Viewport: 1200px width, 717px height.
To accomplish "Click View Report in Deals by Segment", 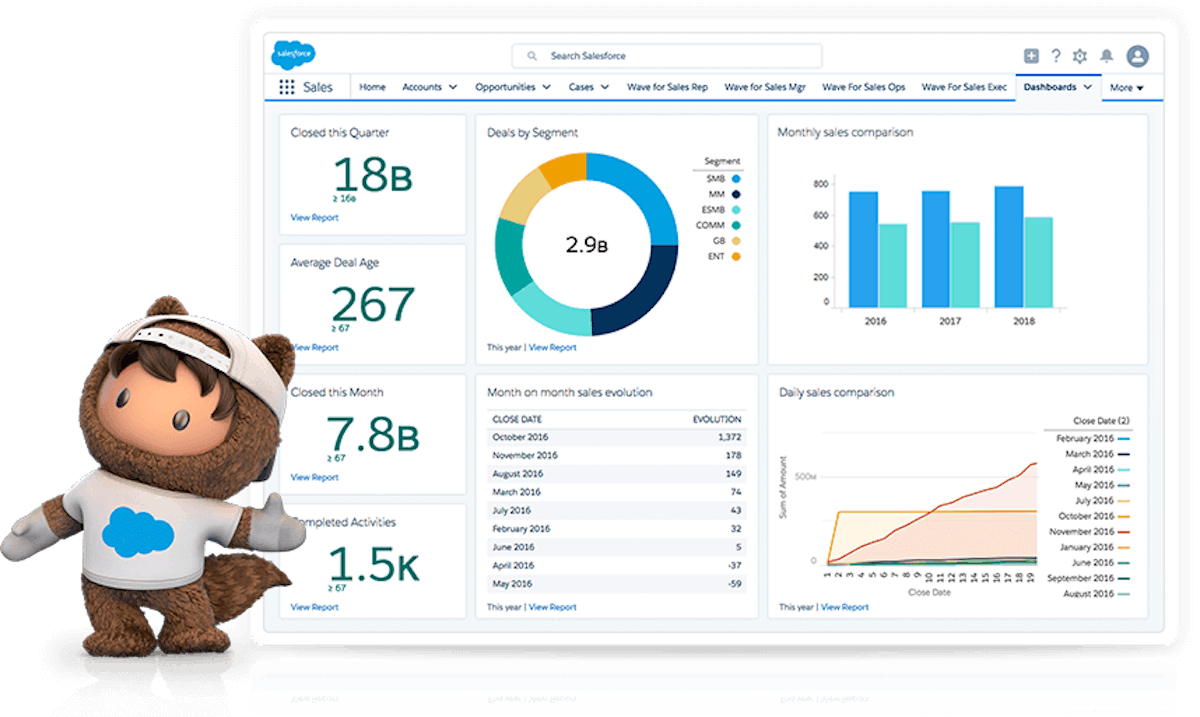I will pos(552,347).
